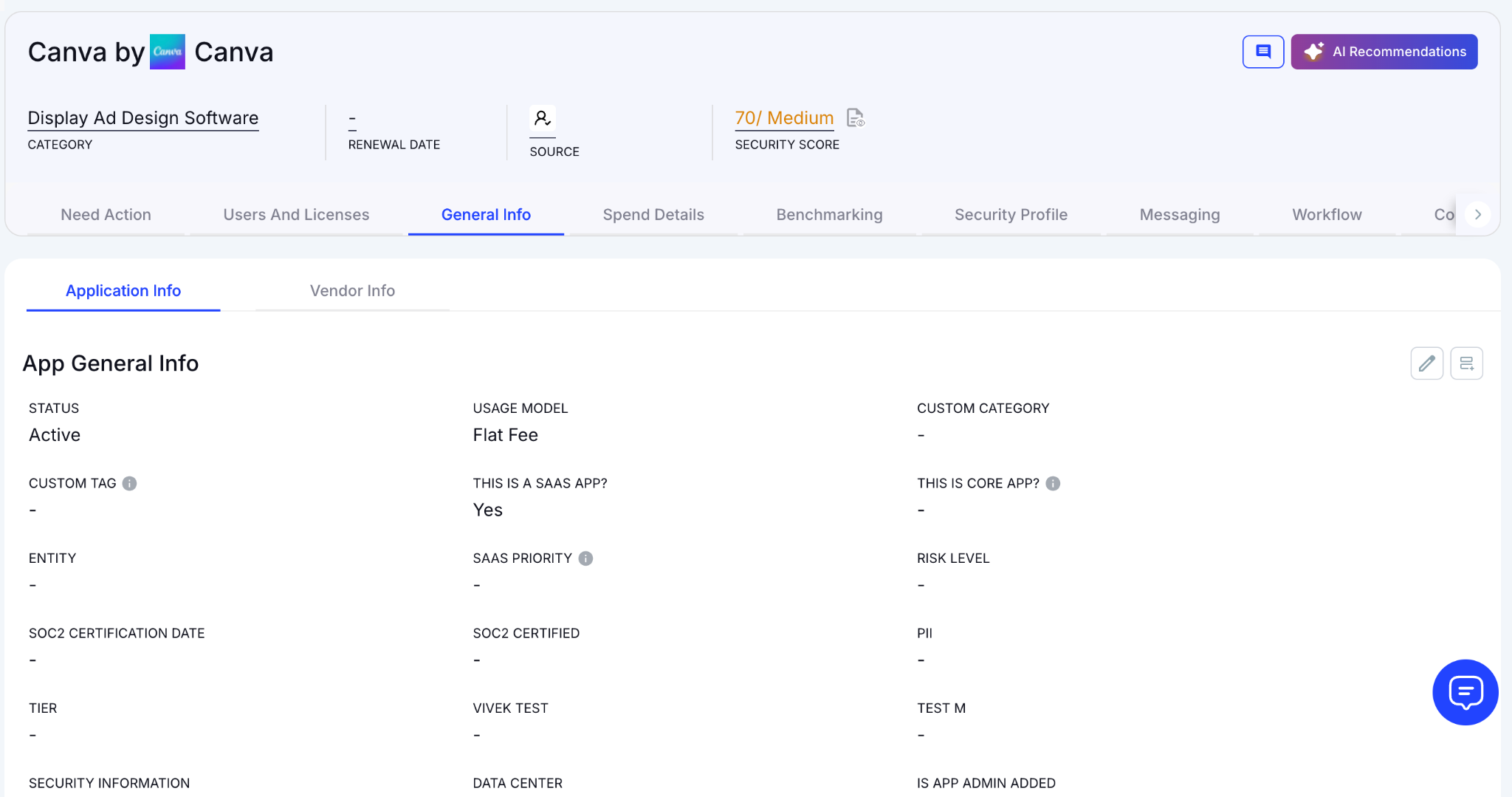Click the Is App Admin Added label
The image size is (1512, 797).
(986, 784)
